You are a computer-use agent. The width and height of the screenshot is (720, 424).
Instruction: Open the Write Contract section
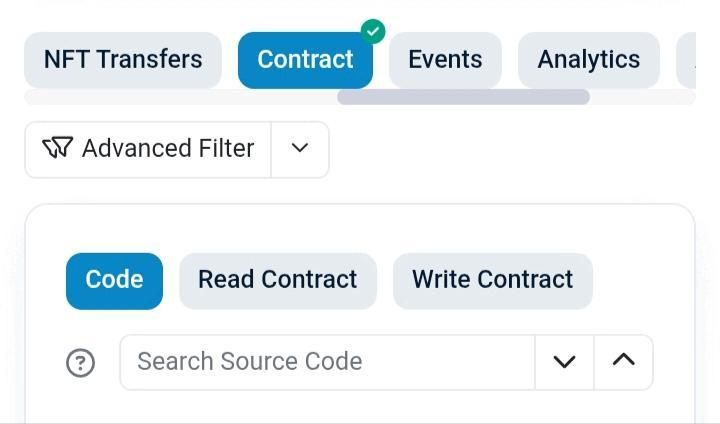click(492, 280)
